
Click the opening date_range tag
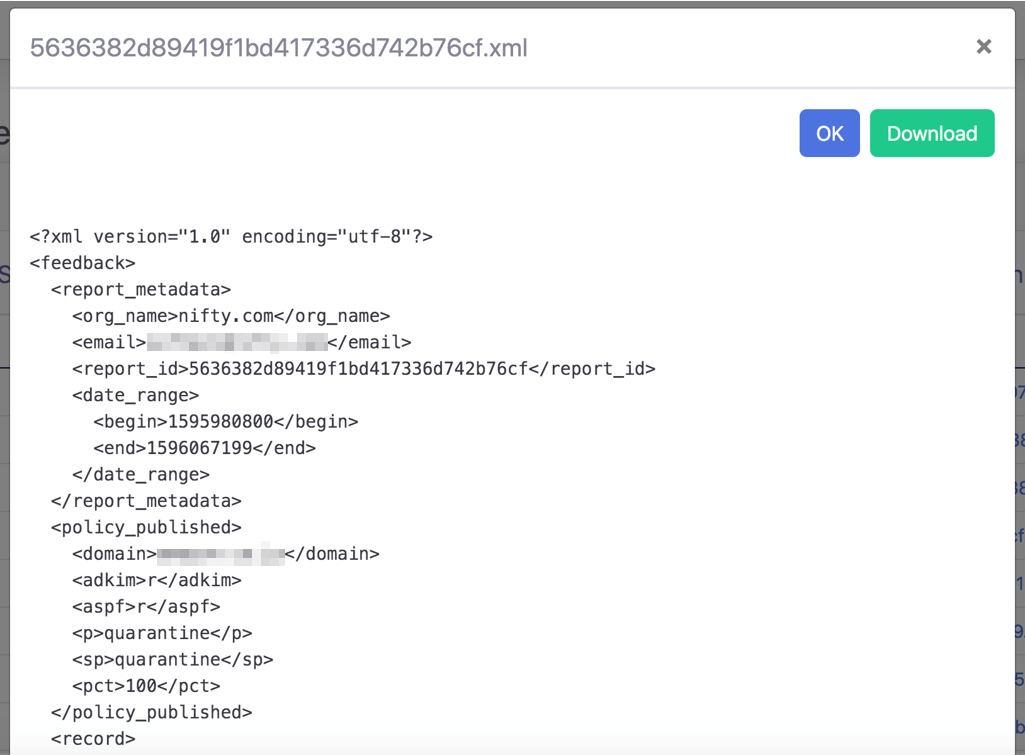(135, 395)
